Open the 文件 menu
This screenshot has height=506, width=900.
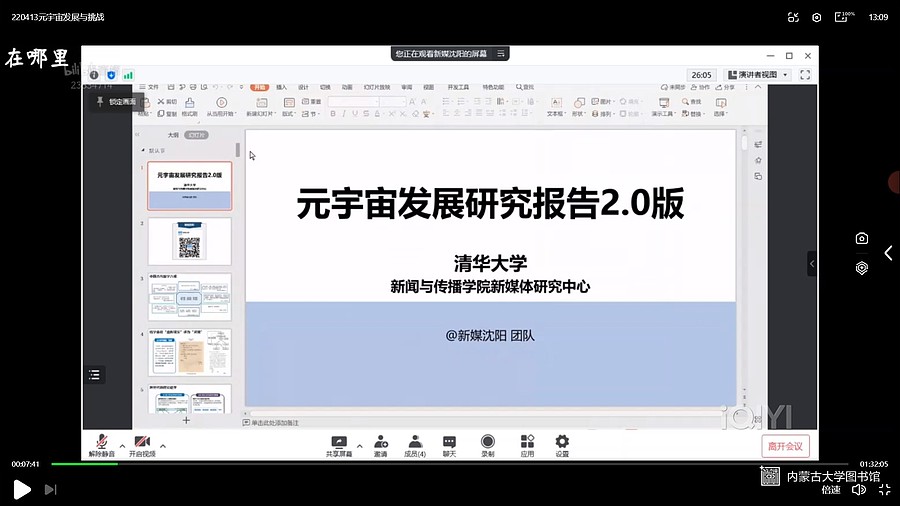point(149,87)
